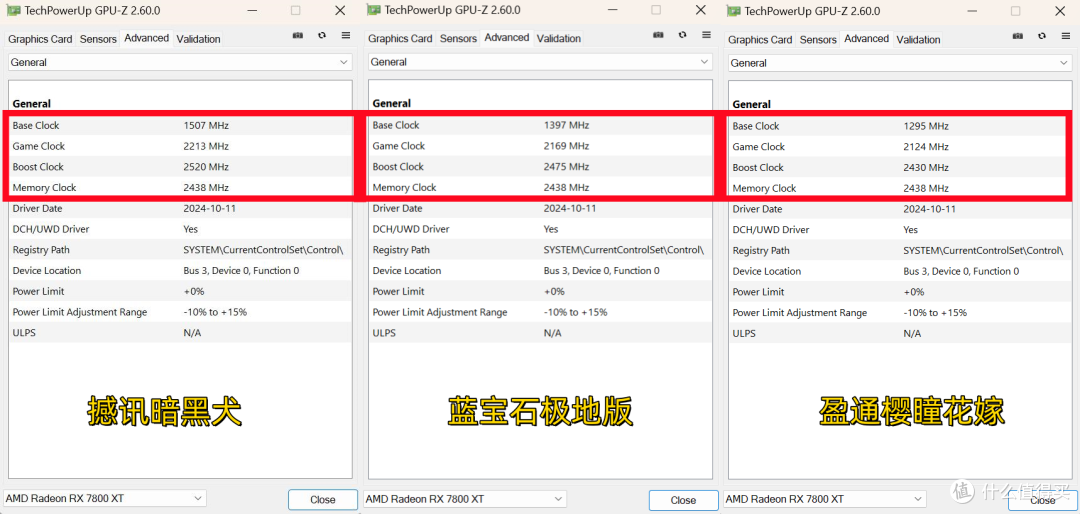
Task: Minimize the left GPU-Z window
Action: (x=252, y=10)
